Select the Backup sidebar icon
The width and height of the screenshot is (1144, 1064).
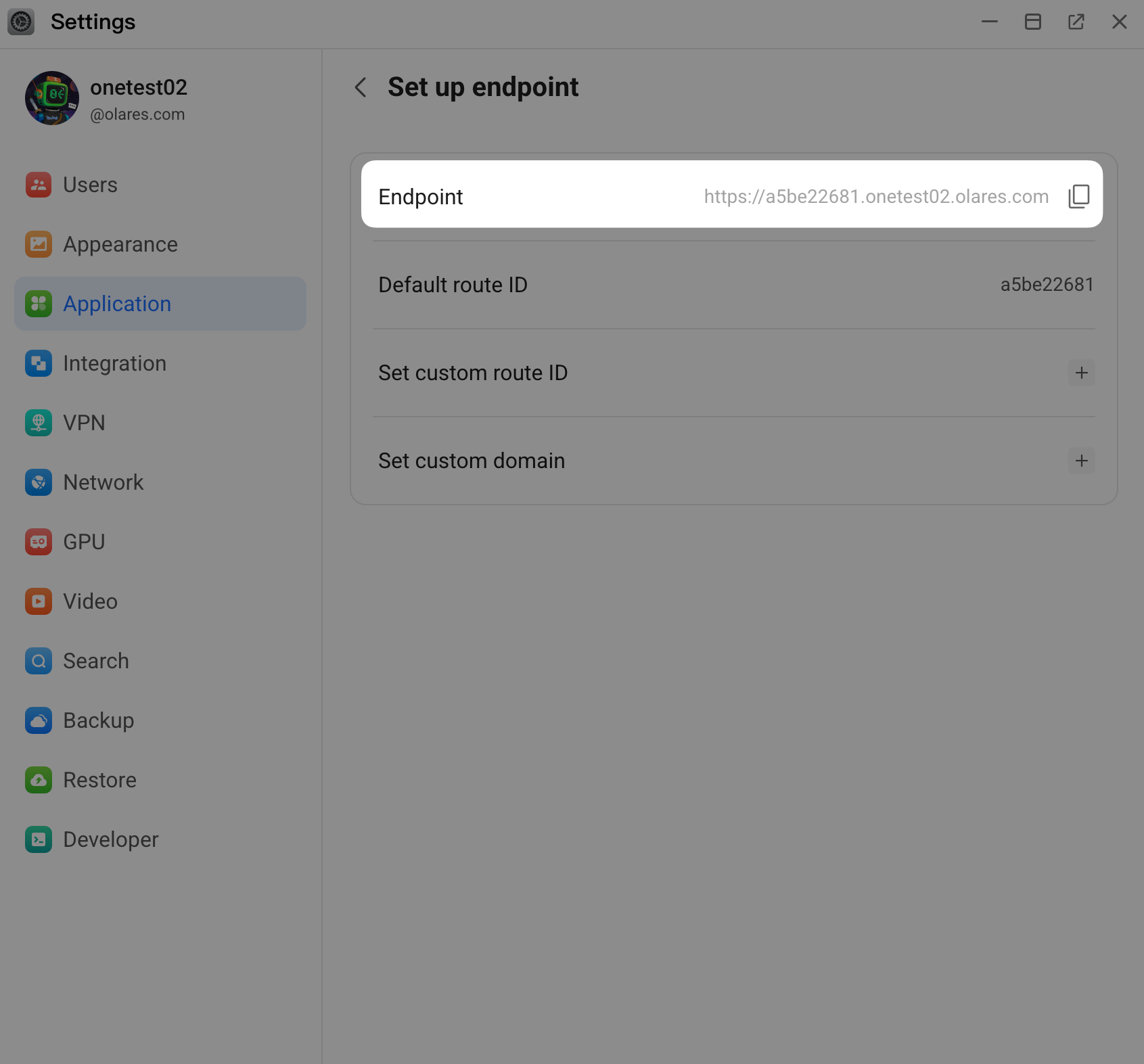[x=39, y=720]
